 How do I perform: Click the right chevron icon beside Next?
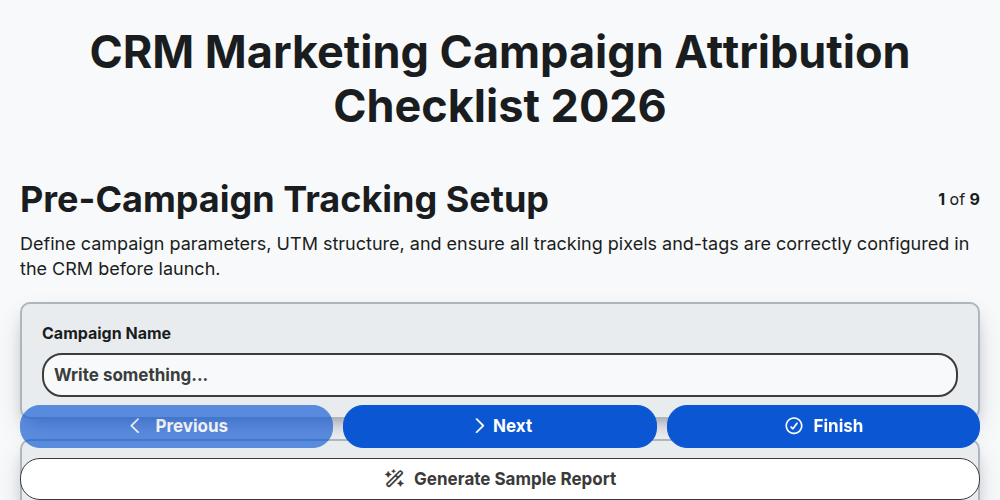click(480, 426)
